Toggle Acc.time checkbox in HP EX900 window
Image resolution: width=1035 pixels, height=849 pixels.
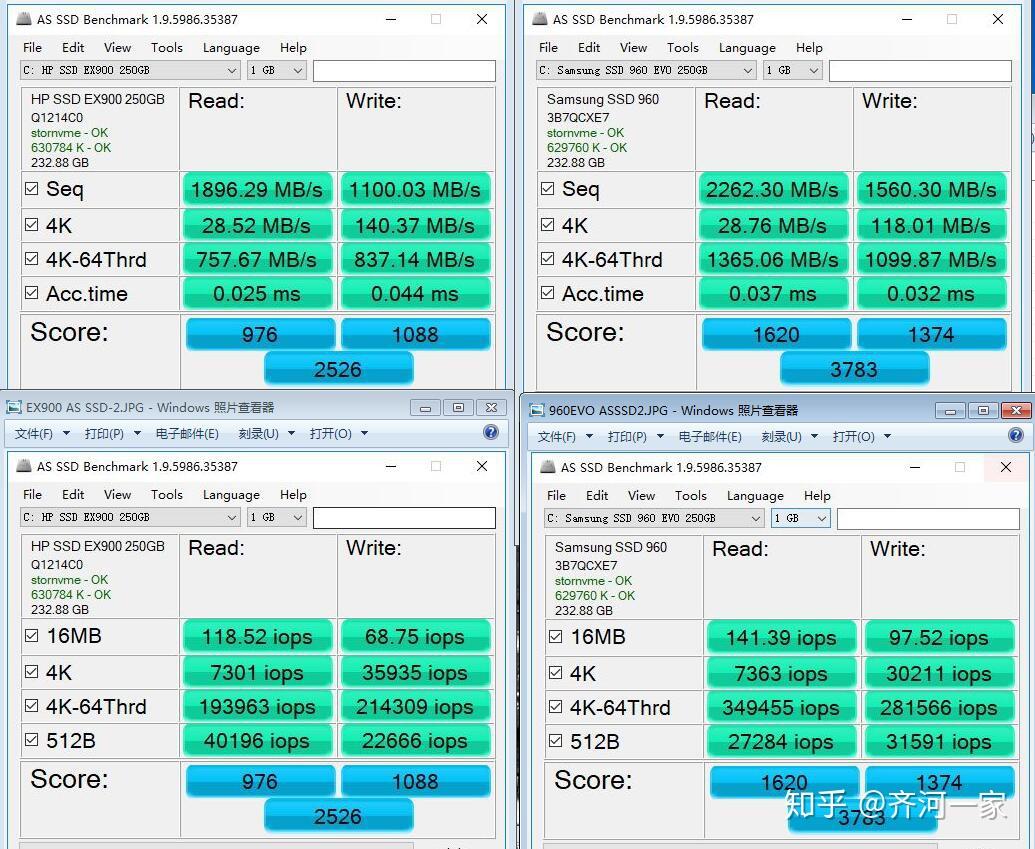(x=31, y=292)
